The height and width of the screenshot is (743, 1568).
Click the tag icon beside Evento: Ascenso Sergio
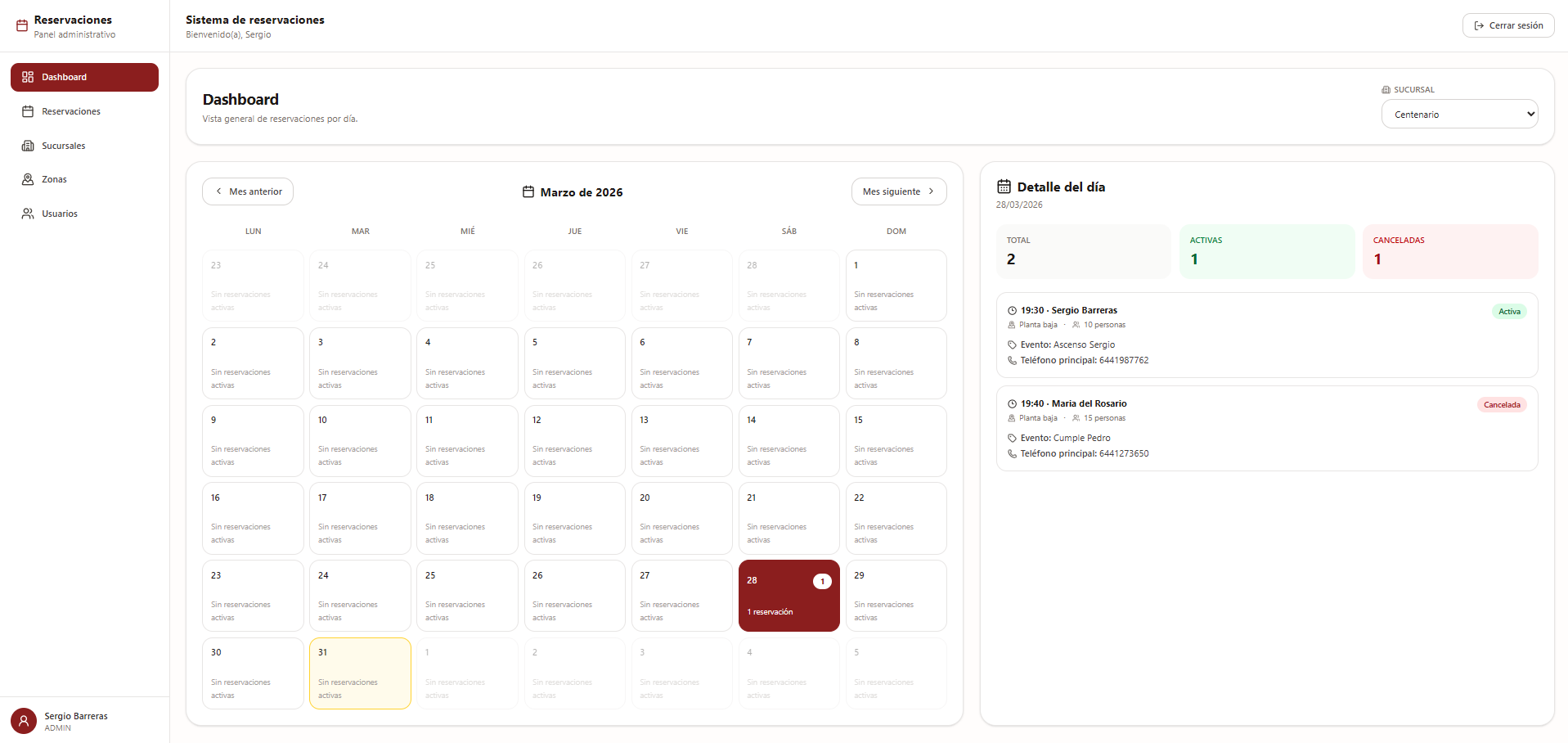click(1013, 345)
